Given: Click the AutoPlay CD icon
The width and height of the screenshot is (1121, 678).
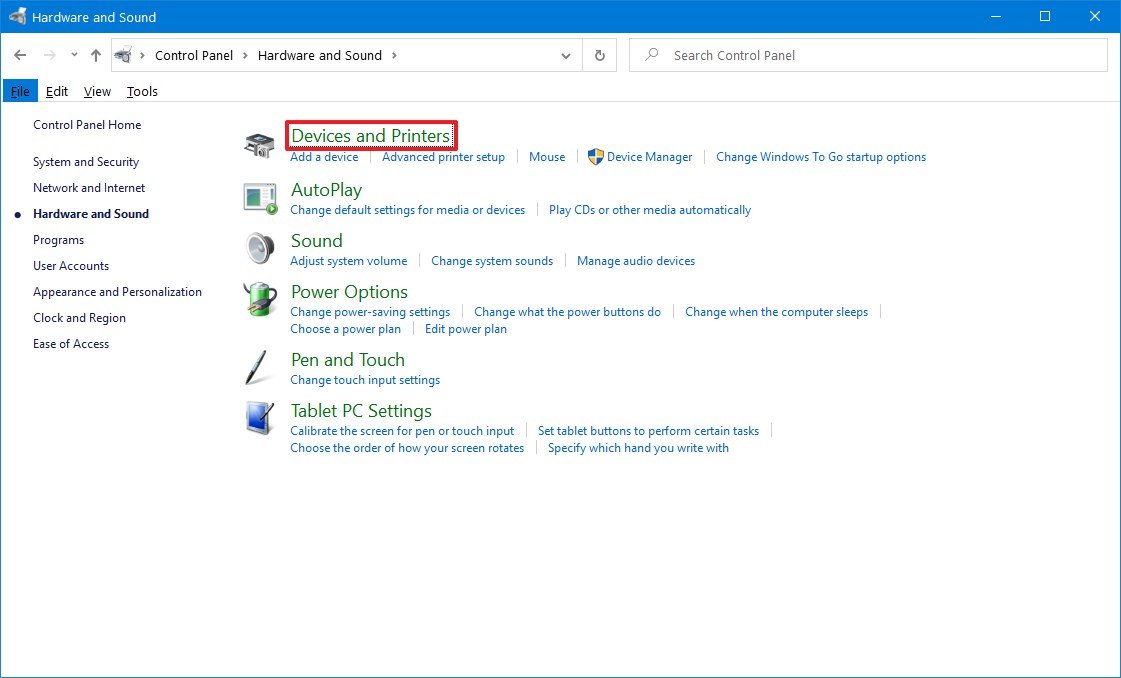Looking at the screenshot, I should [259, 197].
